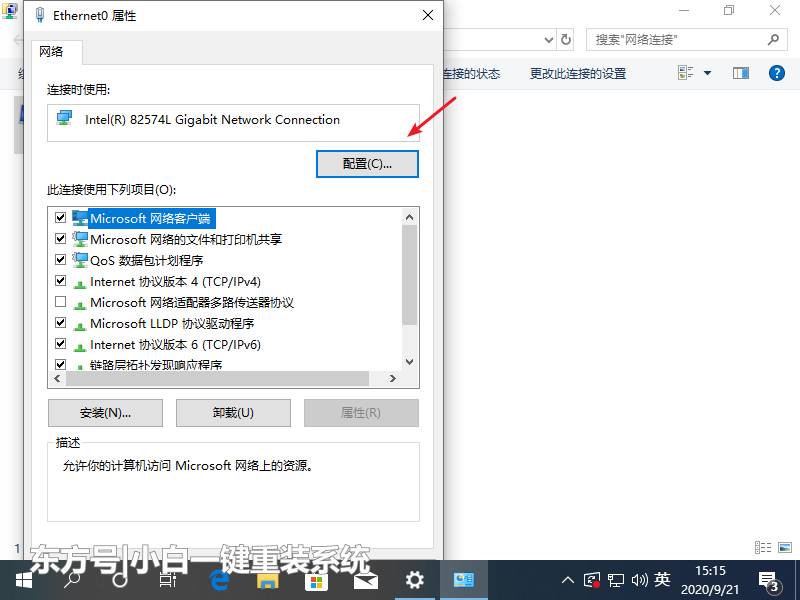
Task: Click the 'Intel(R) 82574L Gigabit Network Connection' adapter name
Action: [212, 120]
